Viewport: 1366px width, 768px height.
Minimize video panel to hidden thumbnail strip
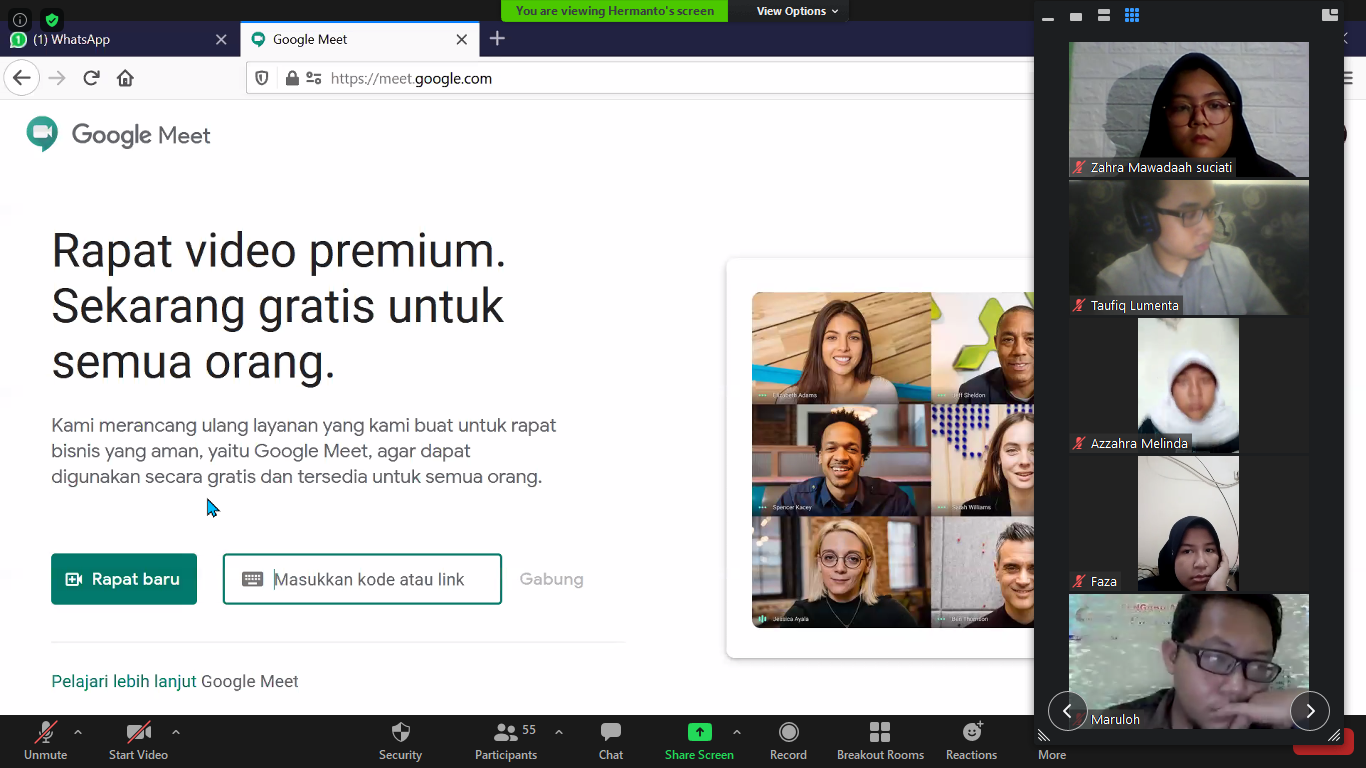tap(1048, 17)
